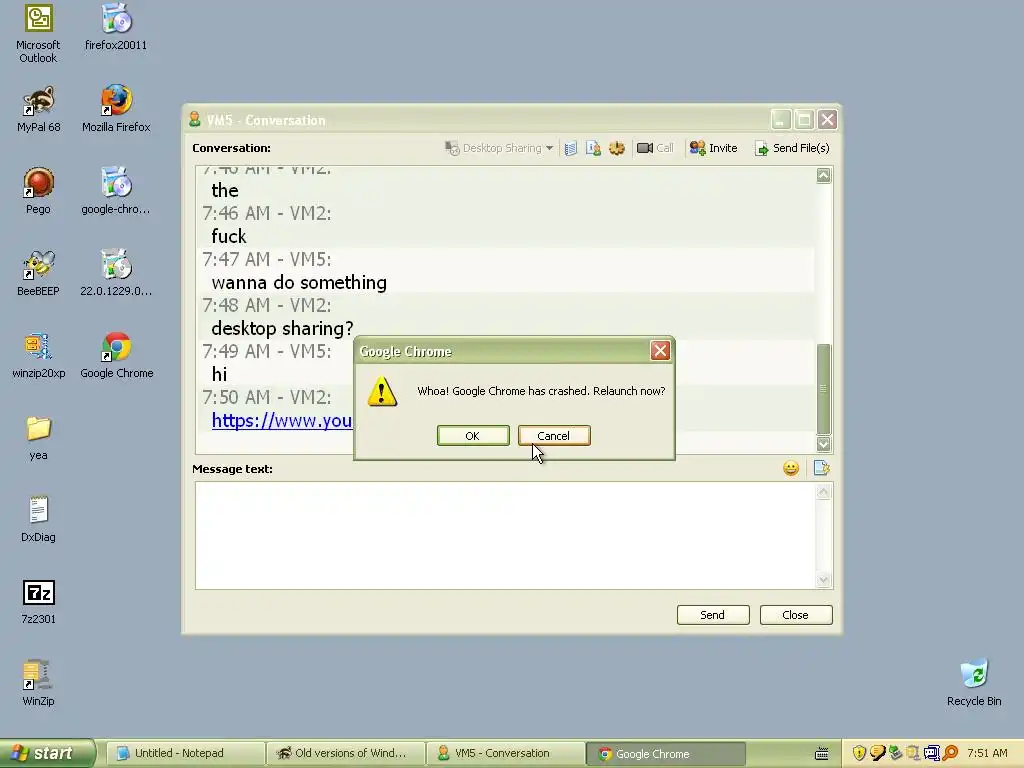Select the 22.0.1229.0... installer icon
Viewport: 1024px width, 768px height.
pyautogui.click(x=116, y=274)
